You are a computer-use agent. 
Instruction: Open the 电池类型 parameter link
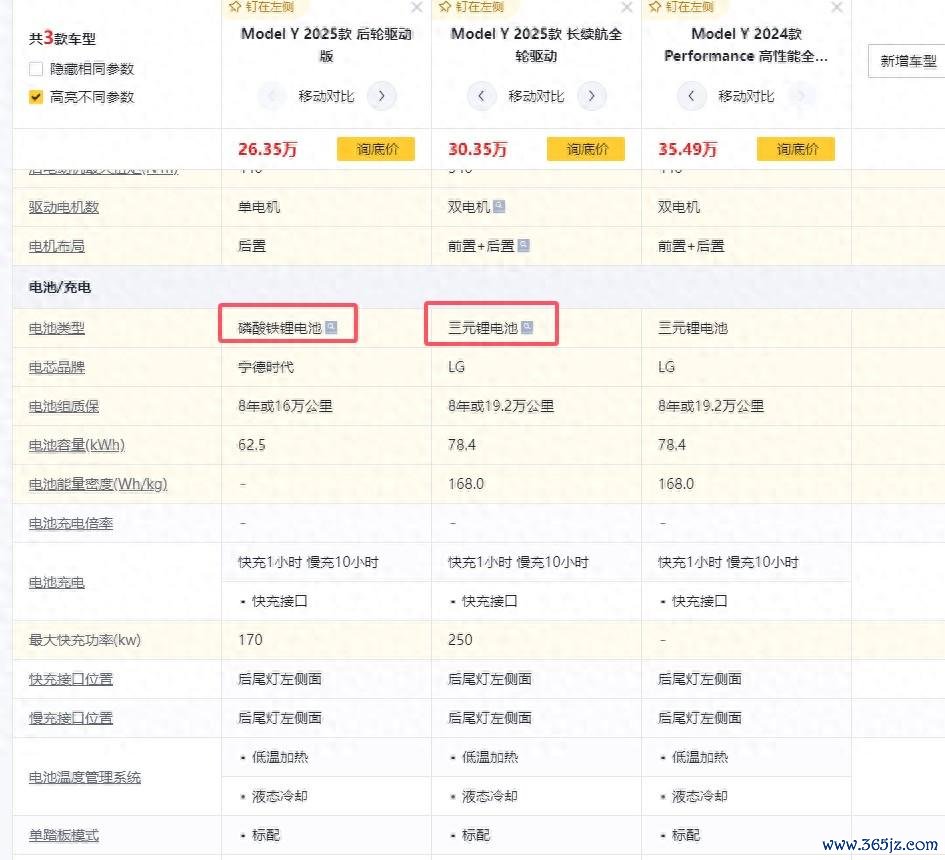click(57, 328)
